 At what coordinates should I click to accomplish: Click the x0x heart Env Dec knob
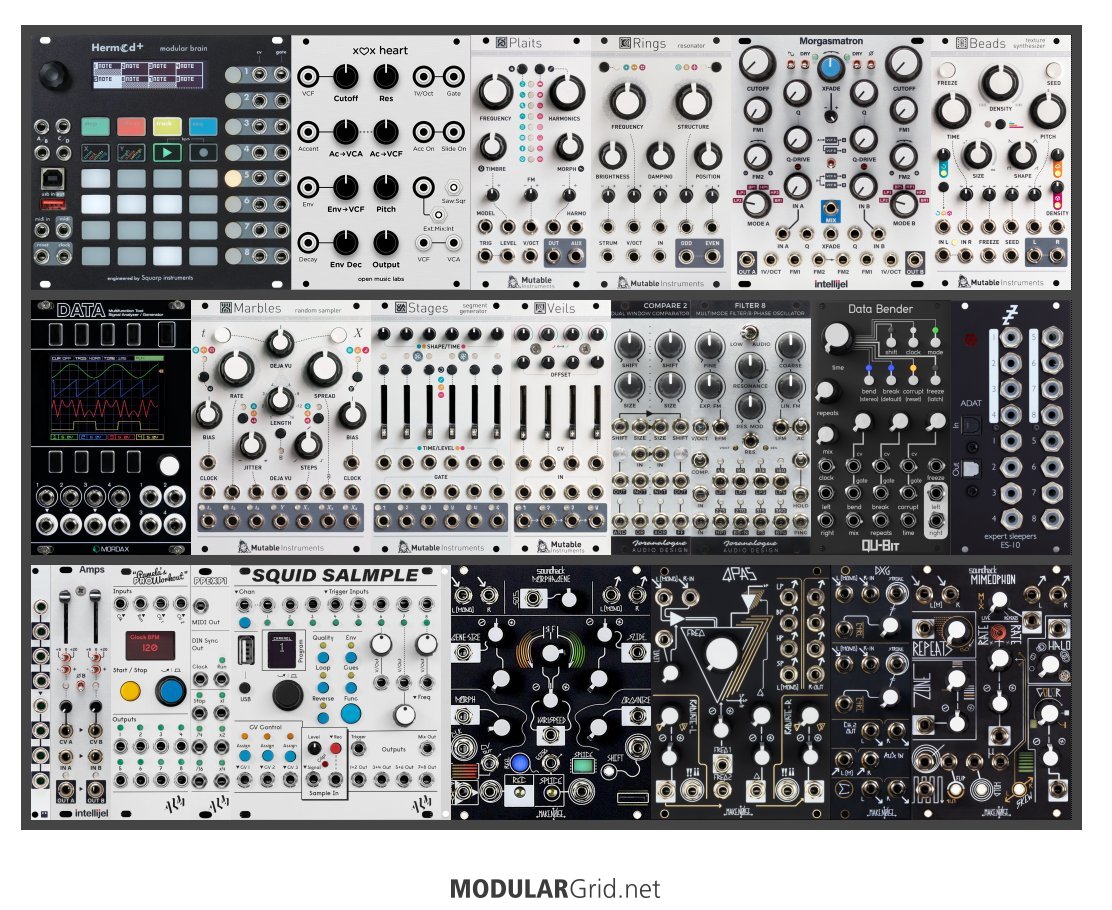click(345, 243)
